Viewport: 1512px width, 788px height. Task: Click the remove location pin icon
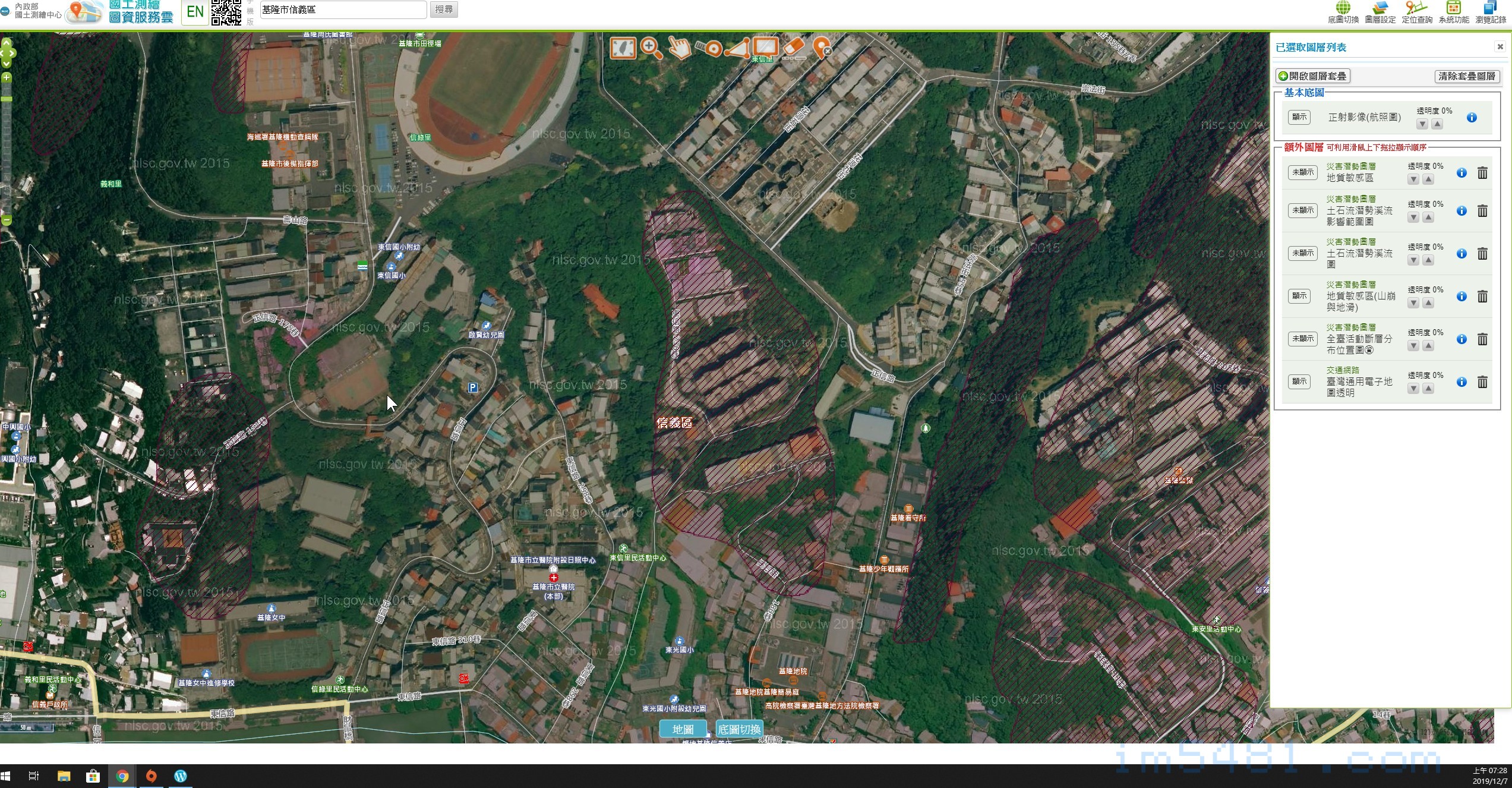(822, 48)
